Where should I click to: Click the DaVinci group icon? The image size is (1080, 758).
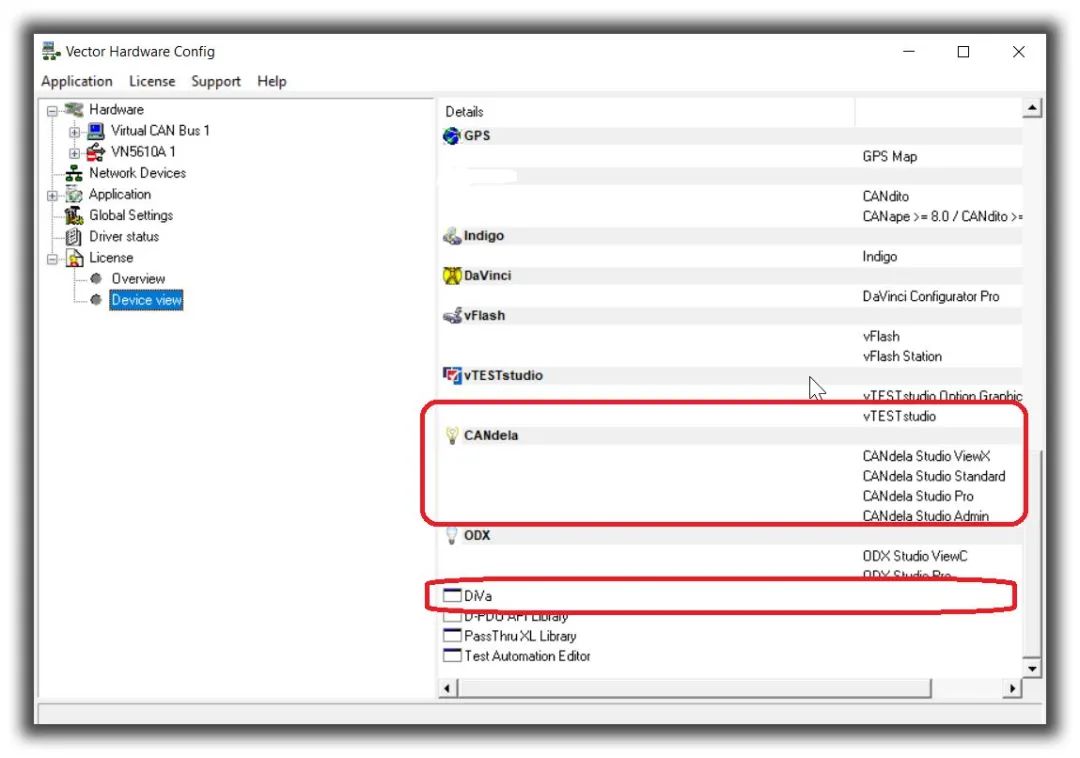pyautogui.click(x=452, y=275)
